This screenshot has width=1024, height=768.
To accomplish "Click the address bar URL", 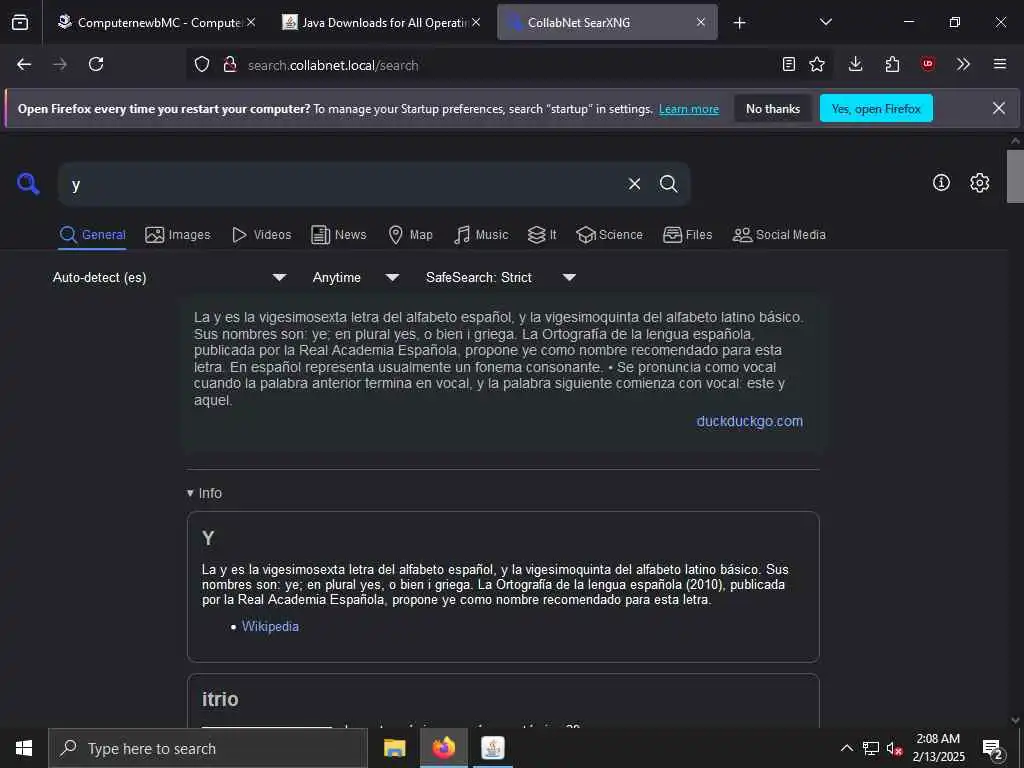I will [x=333, y=65].
